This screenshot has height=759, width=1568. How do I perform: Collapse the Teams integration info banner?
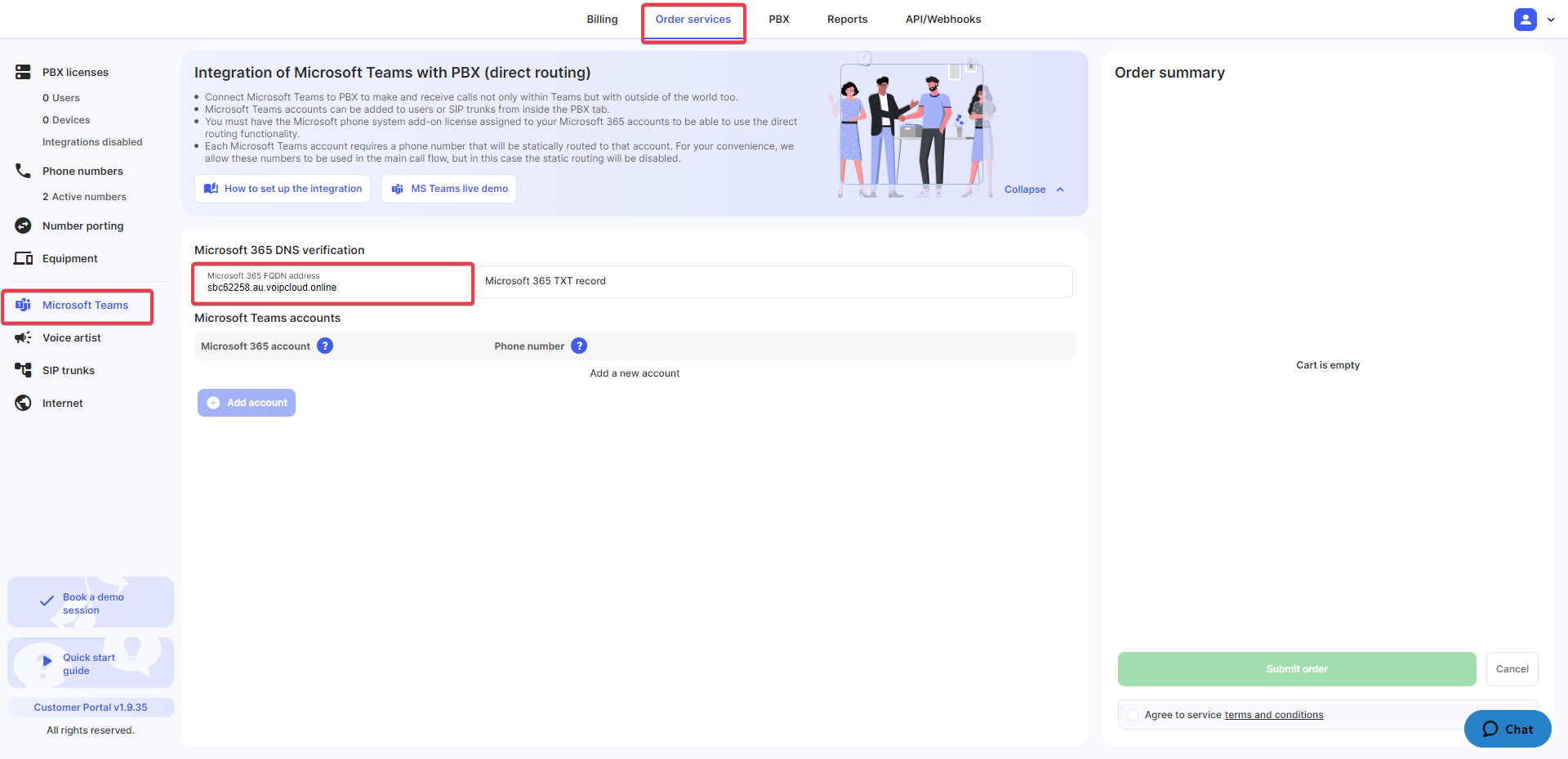[x=1034, y=190]
